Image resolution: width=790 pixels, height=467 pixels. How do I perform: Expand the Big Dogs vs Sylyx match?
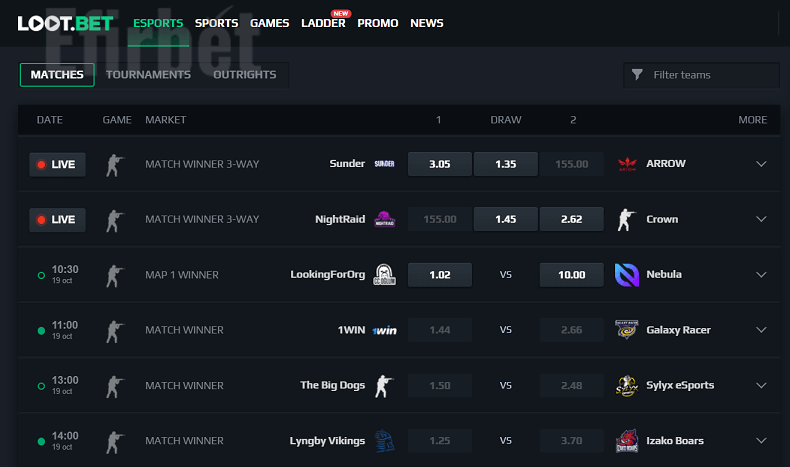pos(761,385)
